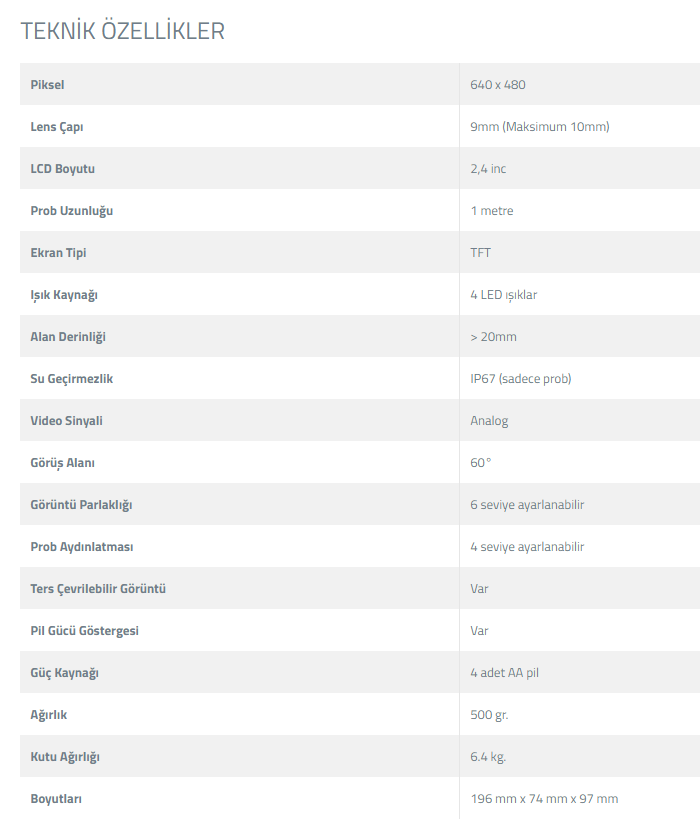Click the TEKNİK ÖZELLİKLER heading

point(123,31)
